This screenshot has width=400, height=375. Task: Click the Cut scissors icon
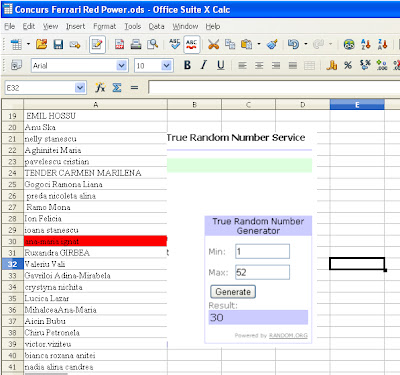[x=213, y=44]
